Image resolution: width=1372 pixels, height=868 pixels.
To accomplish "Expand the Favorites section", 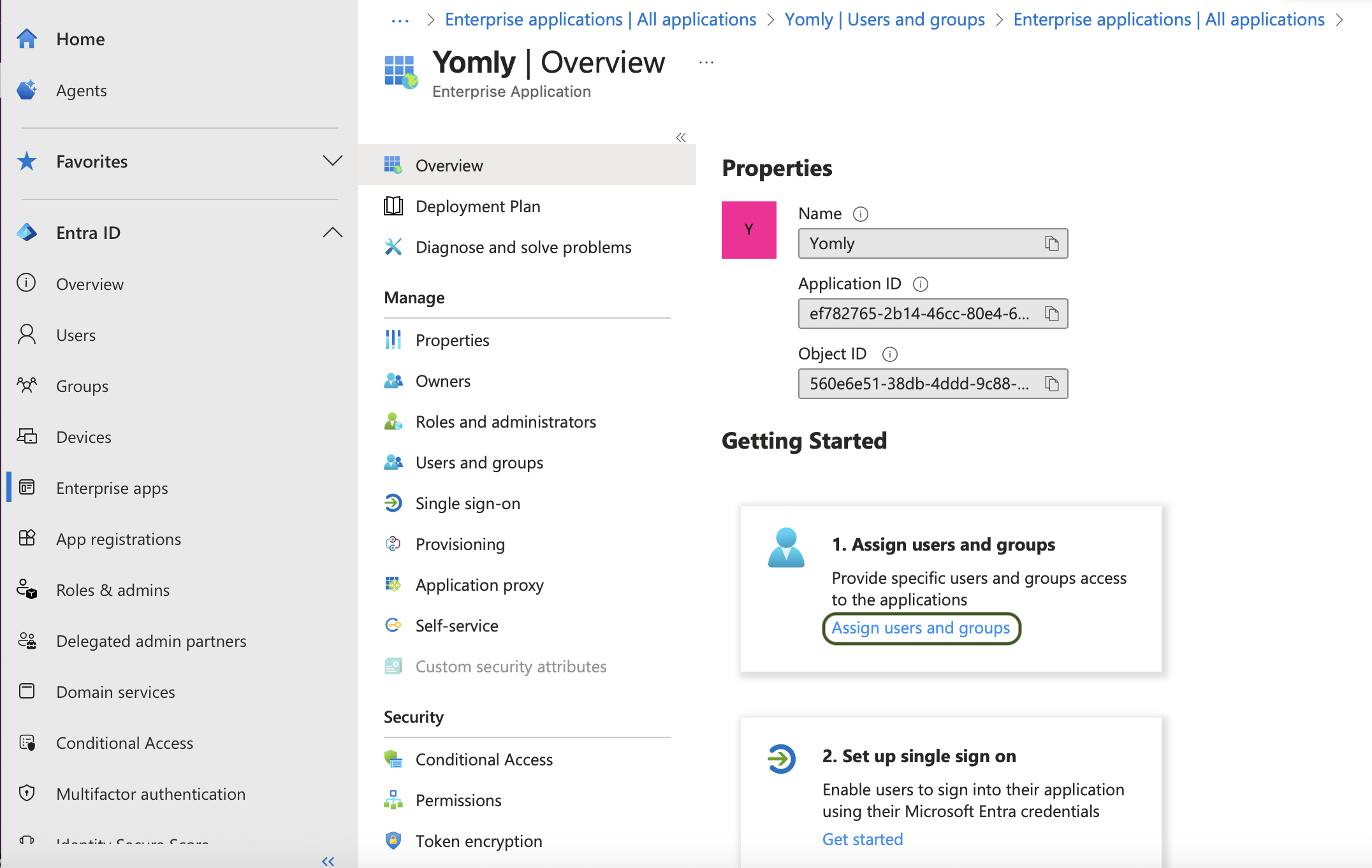I will [332, 161].
